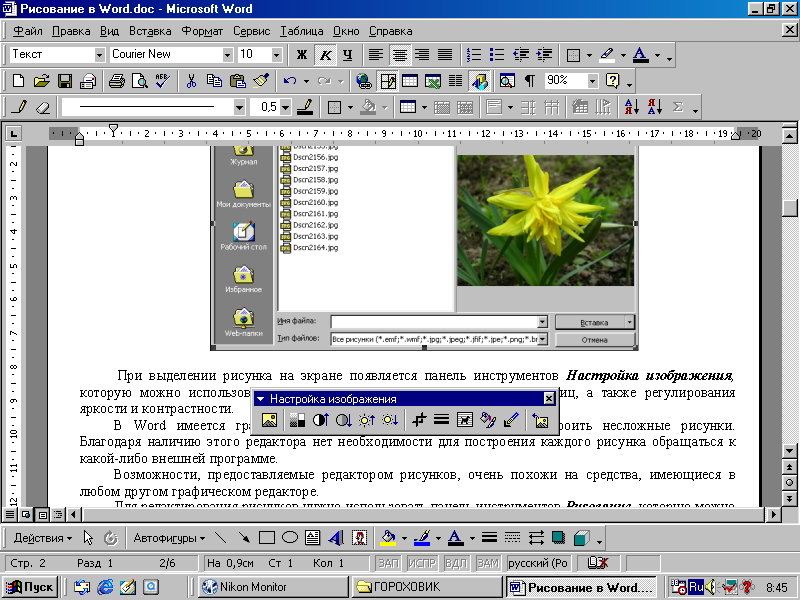Image resolution: width=800 pixels, height=600 pixels.
Task: Align text left
Action: 376,55
